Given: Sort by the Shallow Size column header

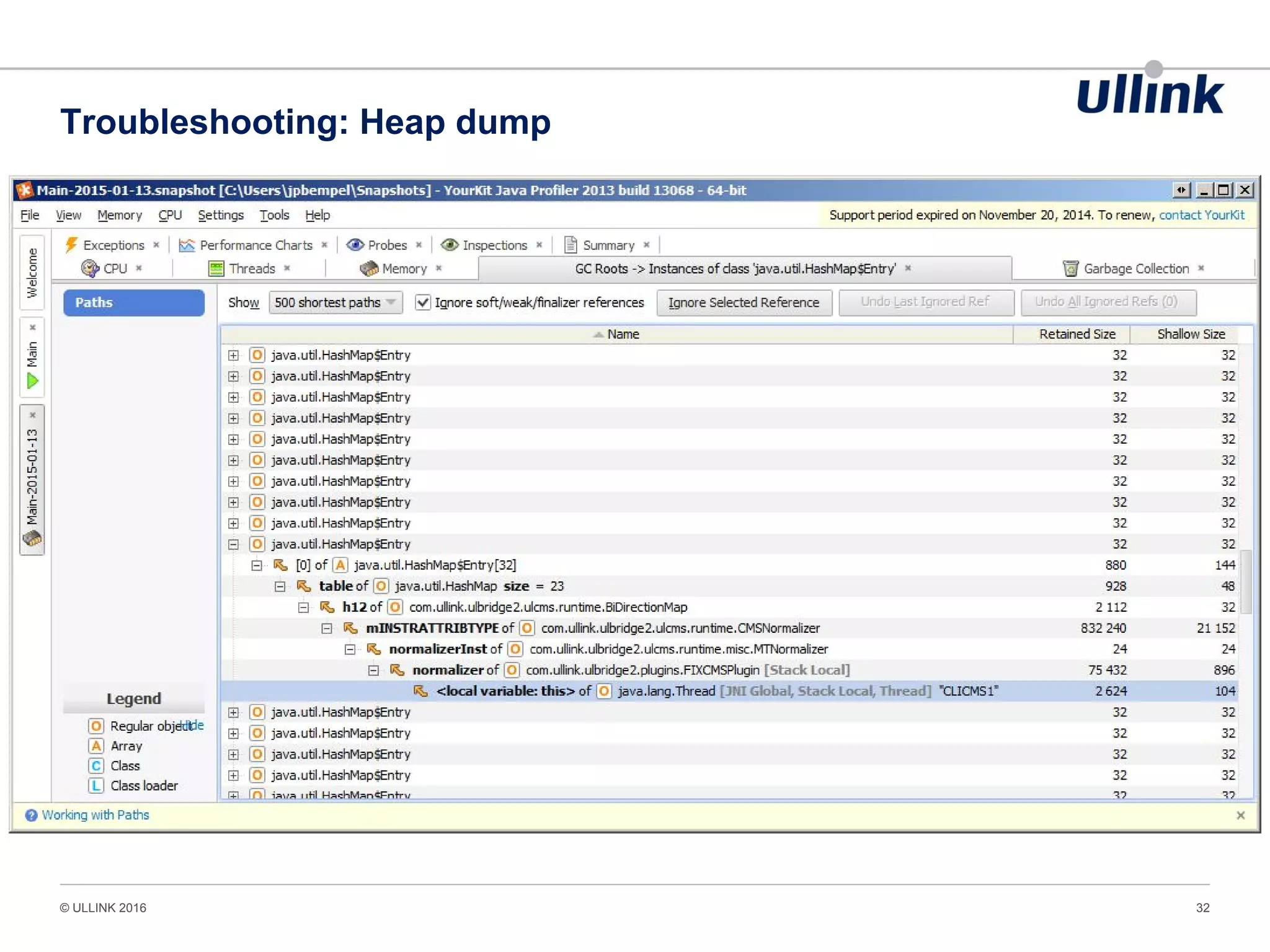Looking at the screenshot, I should click(1184, 334).
